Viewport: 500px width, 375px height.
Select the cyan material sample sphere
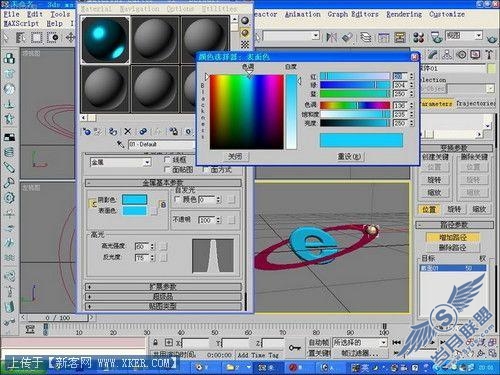click(105, 40)
